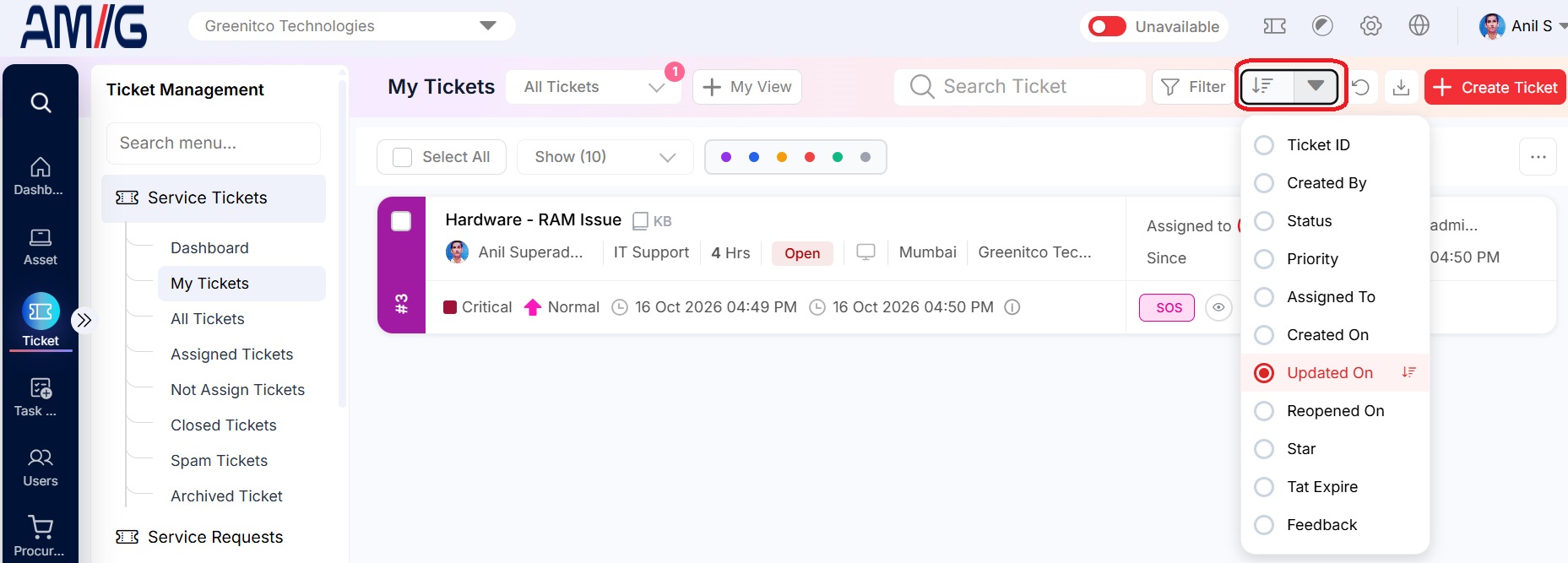Click the info icon beside 04:50 PM
The width and height of the screenshot is (1568, 563).
coord(1012,307)
